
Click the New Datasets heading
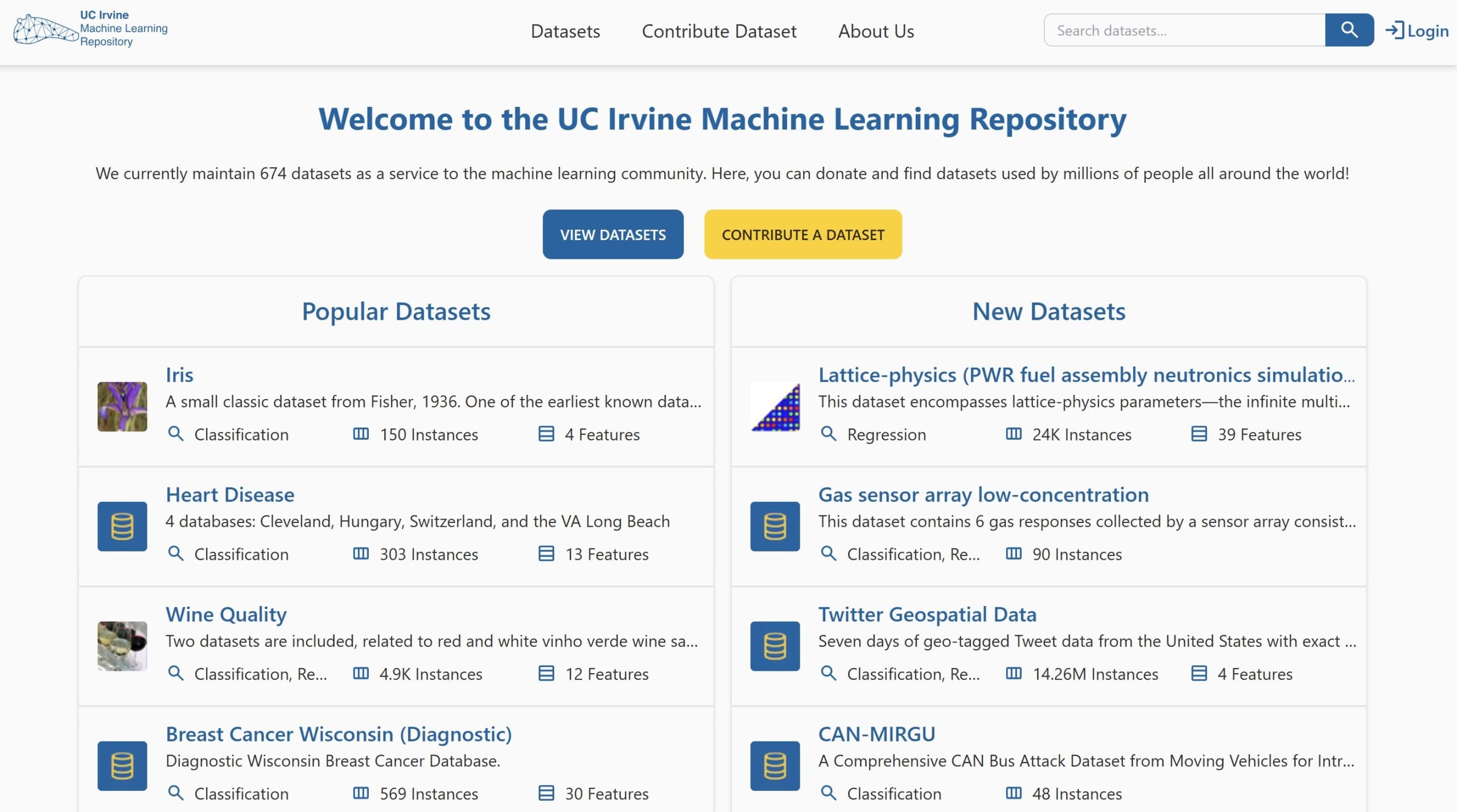(1048, 311)
